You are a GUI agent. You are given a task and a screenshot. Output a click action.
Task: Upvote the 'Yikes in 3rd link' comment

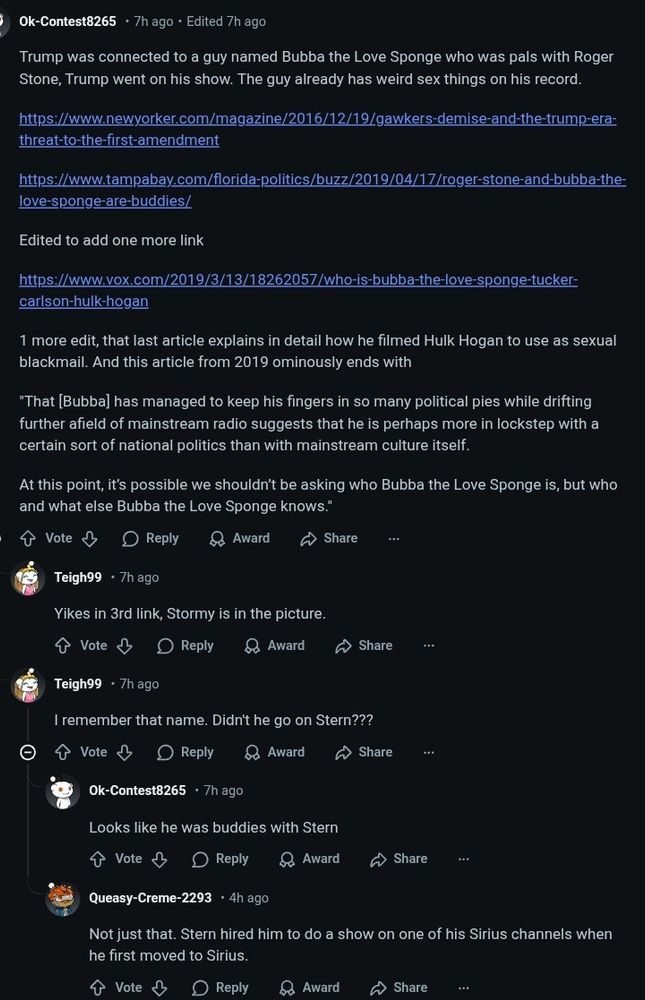tap(63, 645)
